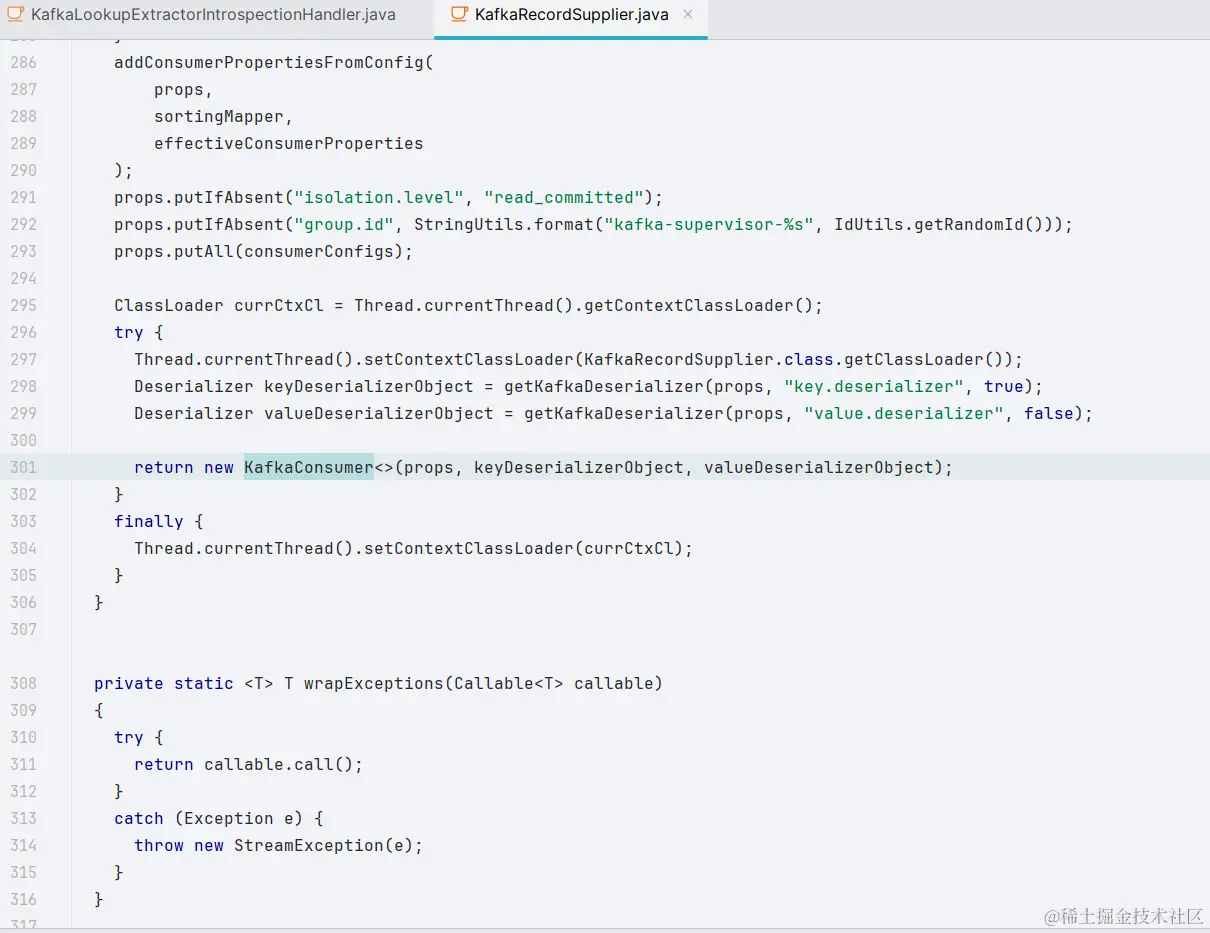Click the highlighted KafkaConsumer class name

[309, 467]
